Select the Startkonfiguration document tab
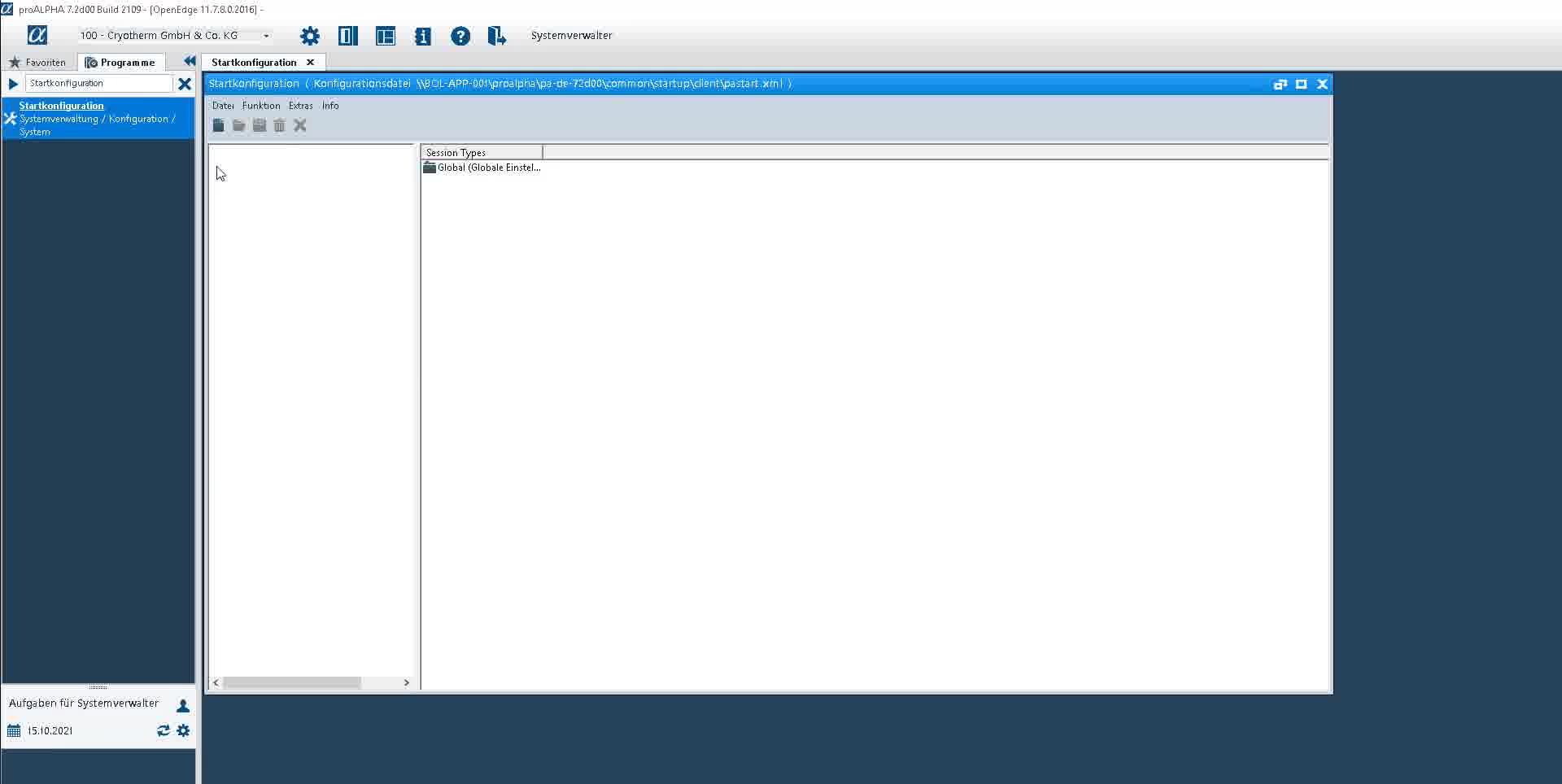The image size is (1562, 784). click(254, 62)
